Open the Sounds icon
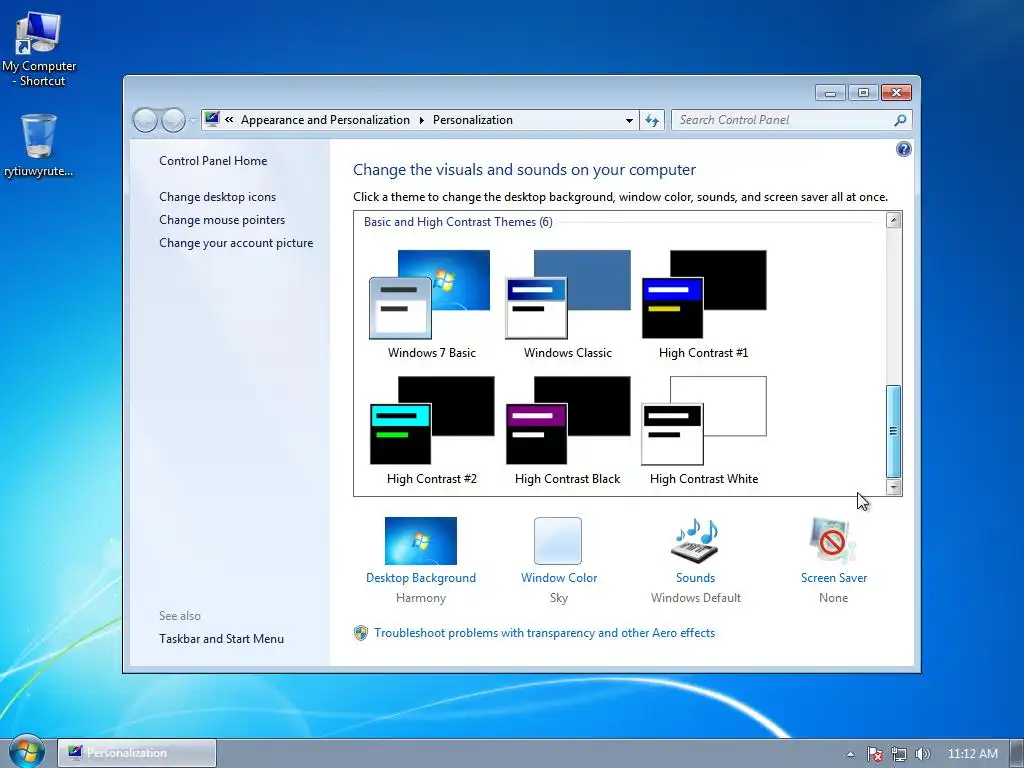 (x=695, y=541)
